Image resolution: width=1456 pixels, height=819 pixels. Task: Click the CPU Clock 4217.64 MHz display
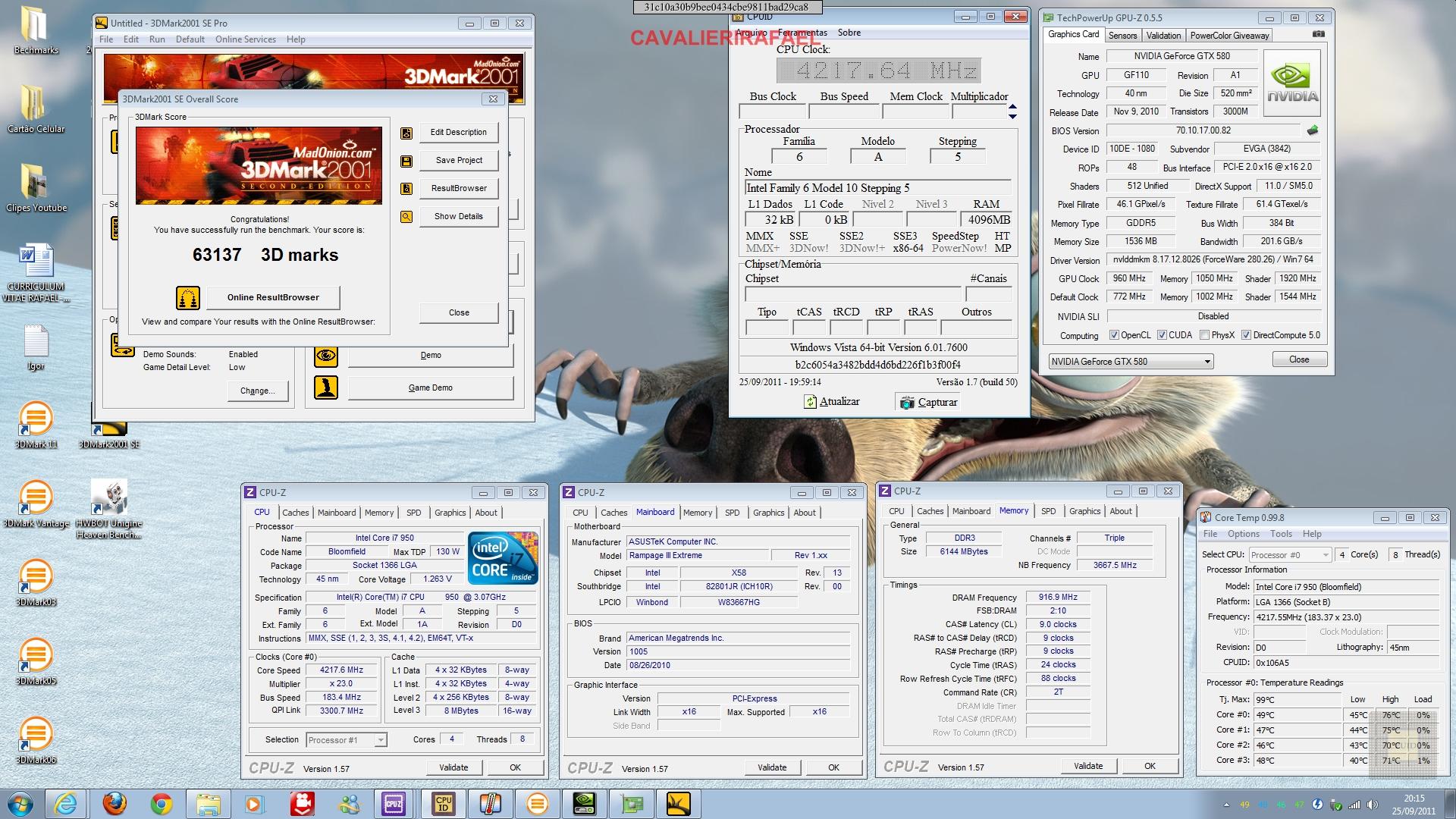878,71
